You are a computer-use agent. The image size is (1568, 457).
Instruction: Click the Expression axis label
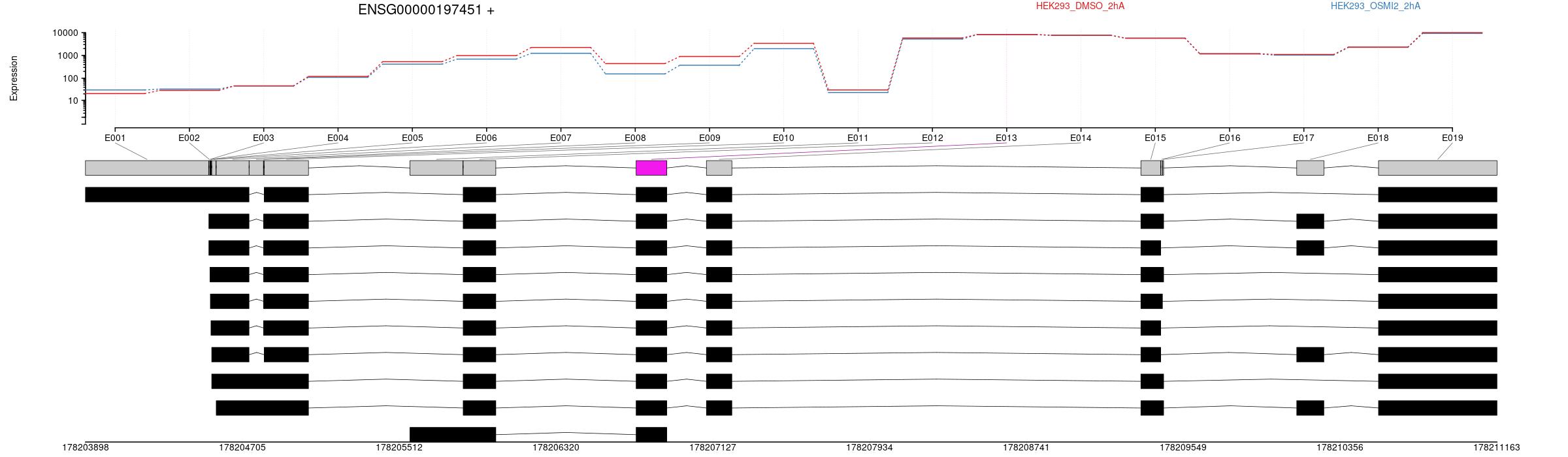click(14, 78)
